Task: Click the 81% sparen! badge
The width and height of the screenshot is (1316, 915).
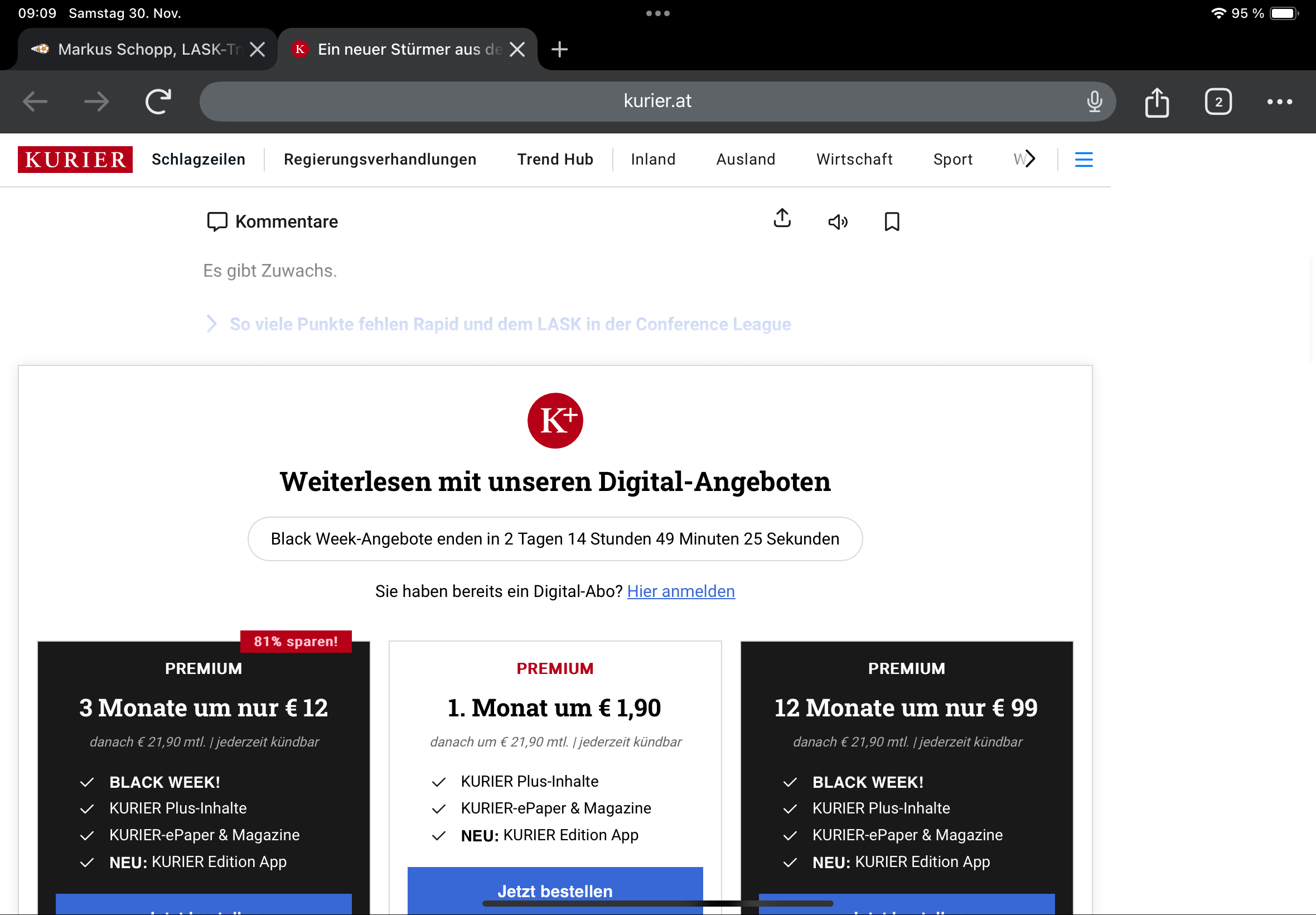Action: tap(296, 642)
